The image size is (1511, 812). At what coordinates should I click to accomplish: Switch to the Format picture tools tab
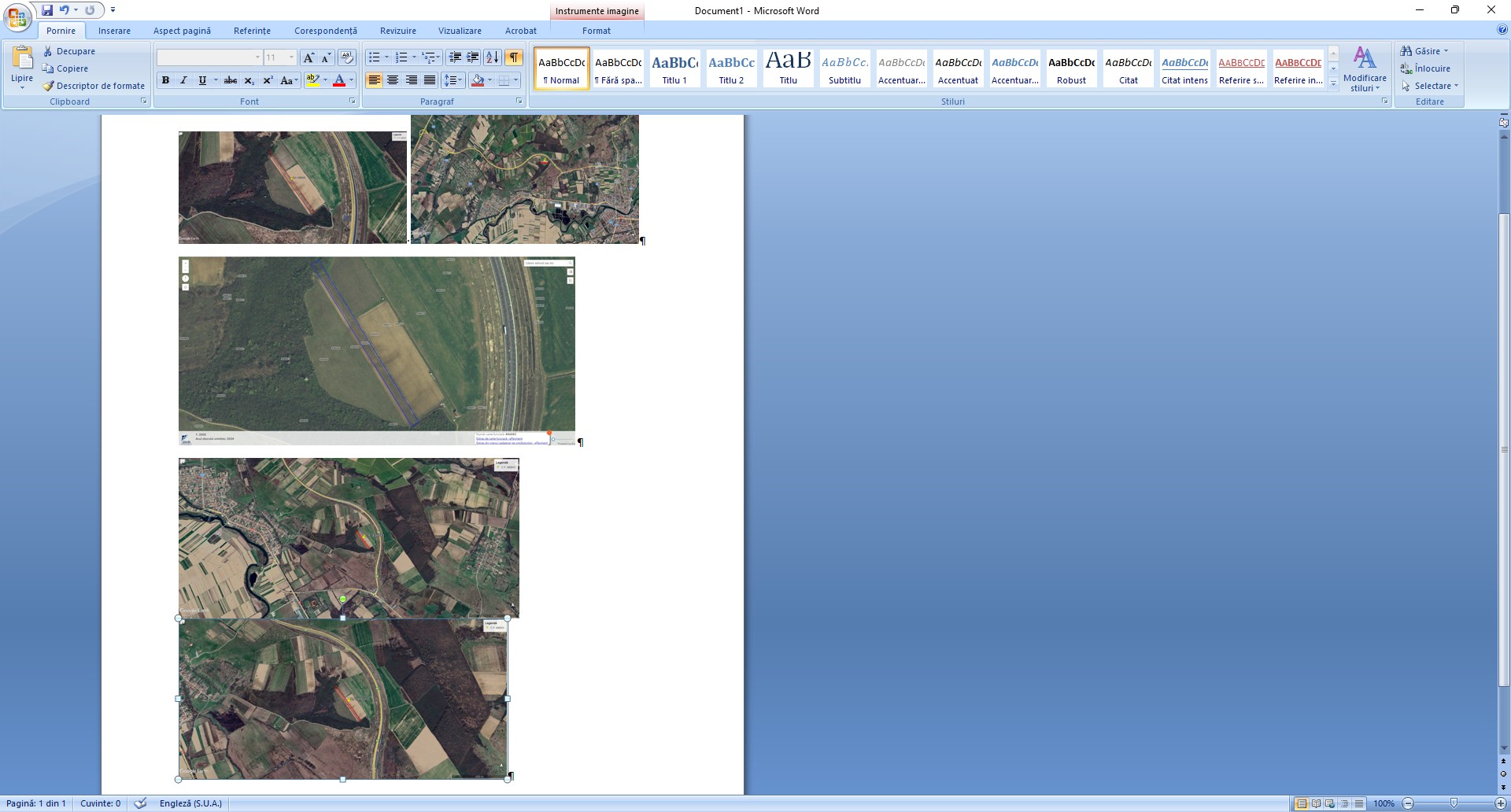click(596, 31)
